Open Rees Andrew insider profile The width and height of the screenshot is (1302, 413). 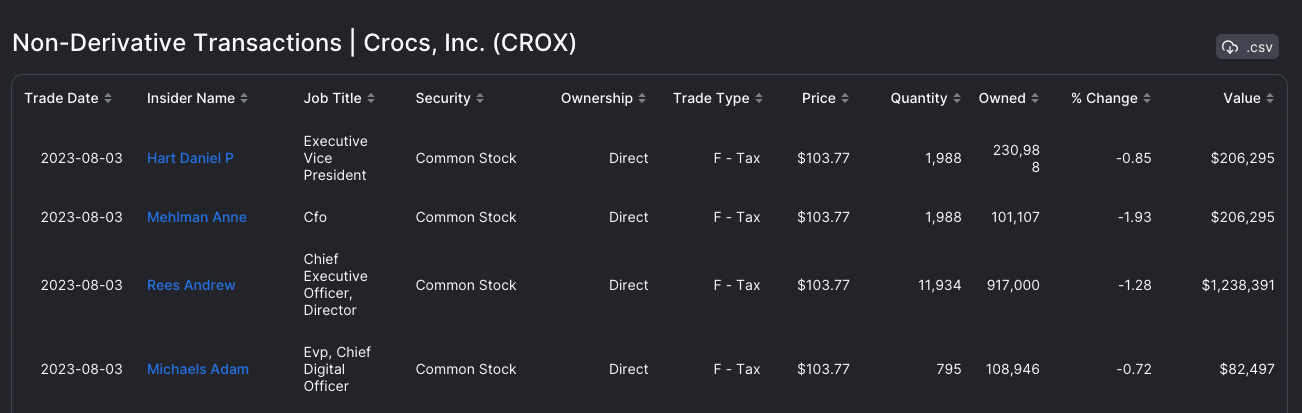[191, 285]
